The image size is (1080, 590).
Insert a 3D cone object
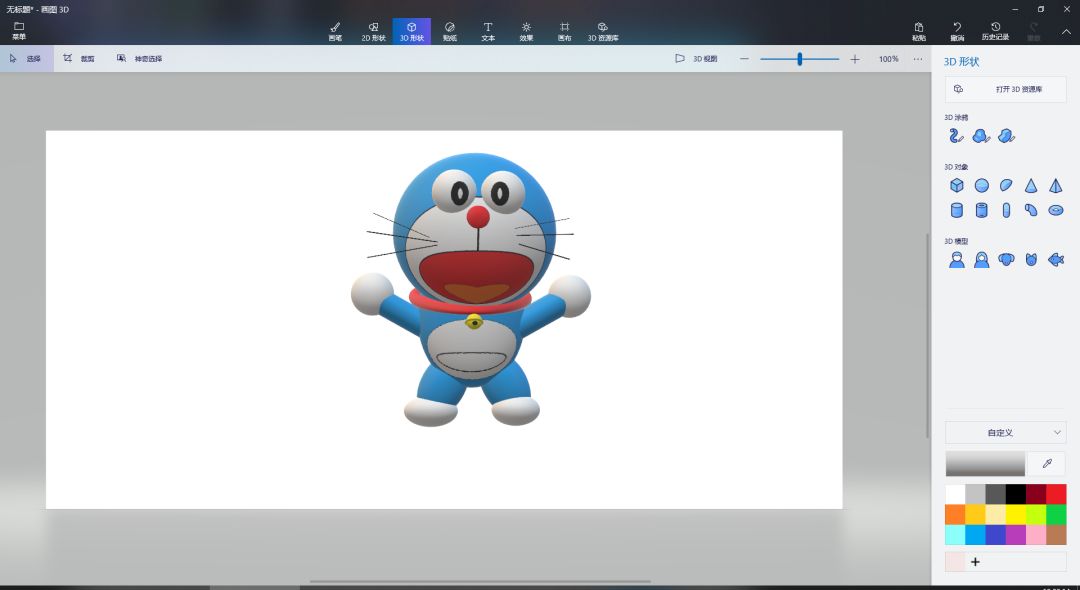tap(1031, 185)
